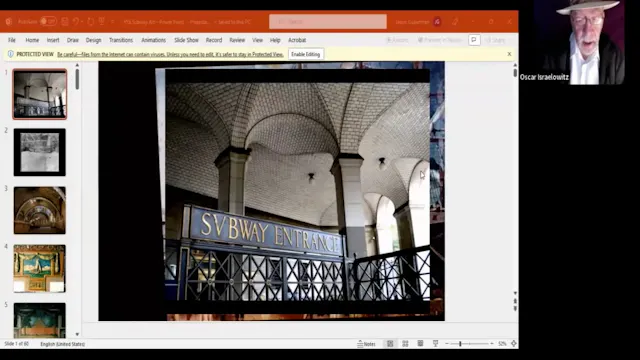Screen dimensions: 640x360
Task: Select slide 2 thumbnail
Action: coord(40,152)
